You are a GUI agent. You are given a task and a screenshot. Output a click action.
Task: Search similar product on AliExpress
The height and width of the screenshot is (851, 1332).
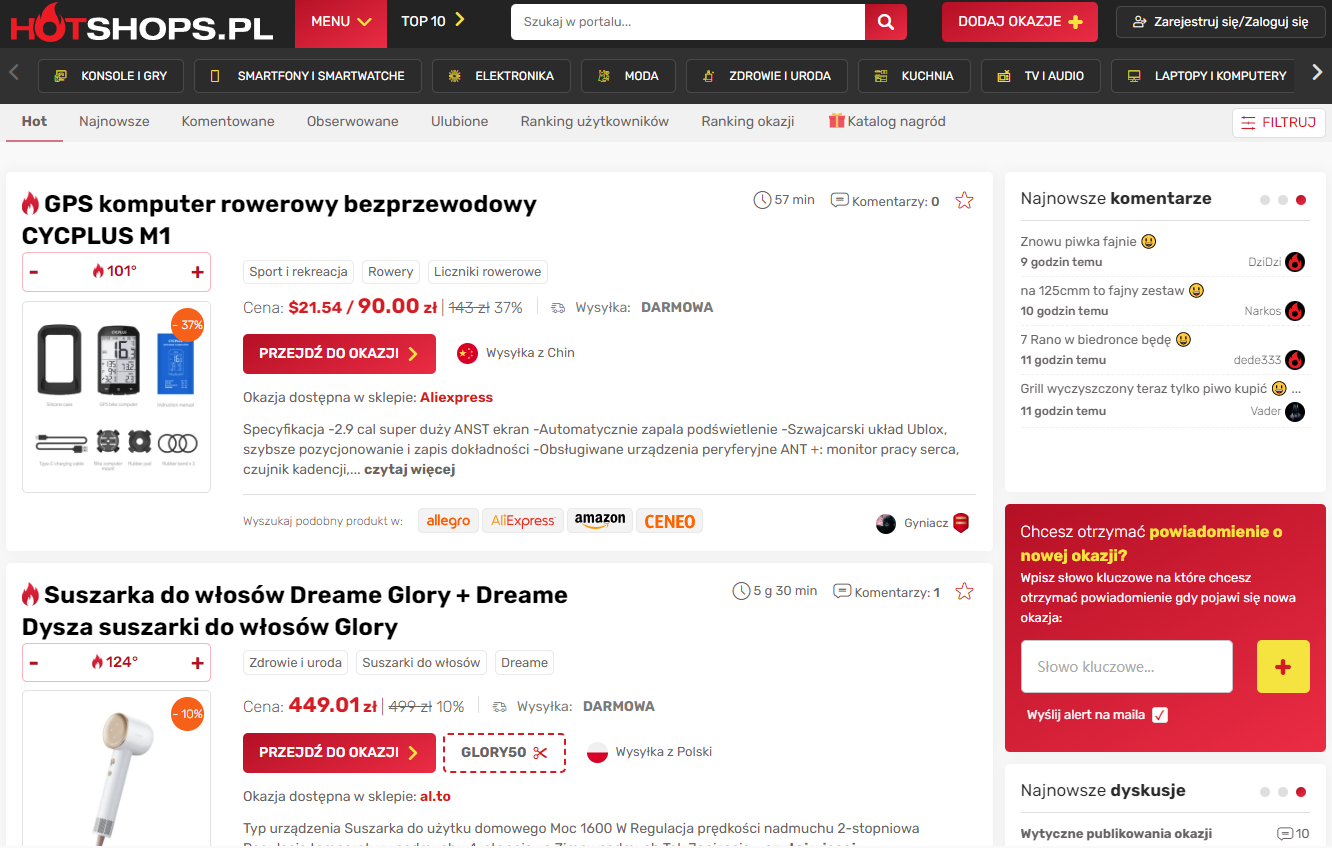tap(523, 521)
